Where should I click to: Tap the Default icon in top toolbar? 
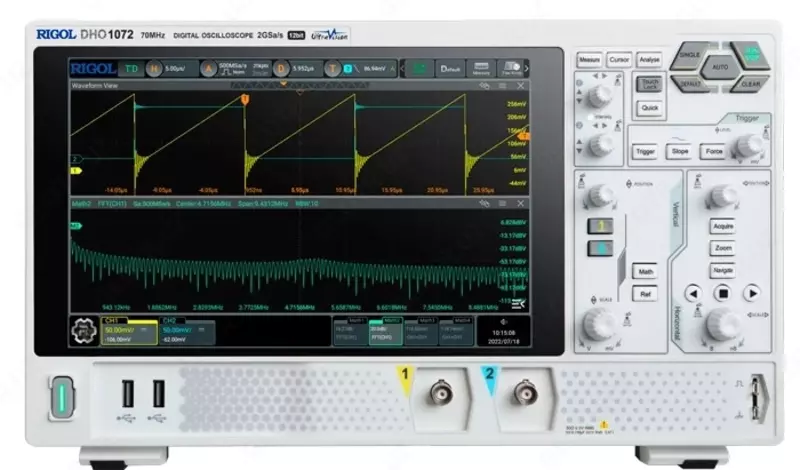pos(450,69)
